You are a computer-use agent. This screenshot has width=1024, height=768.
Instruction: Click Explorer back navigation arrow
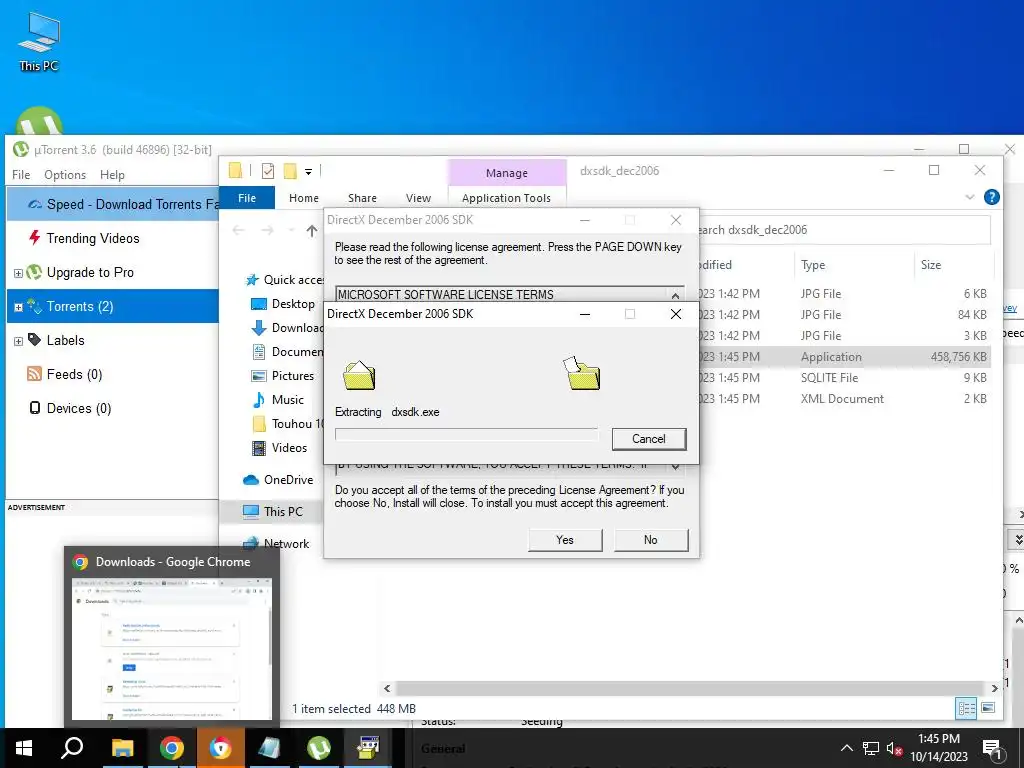pyautogui.click(x=238, y=230)
